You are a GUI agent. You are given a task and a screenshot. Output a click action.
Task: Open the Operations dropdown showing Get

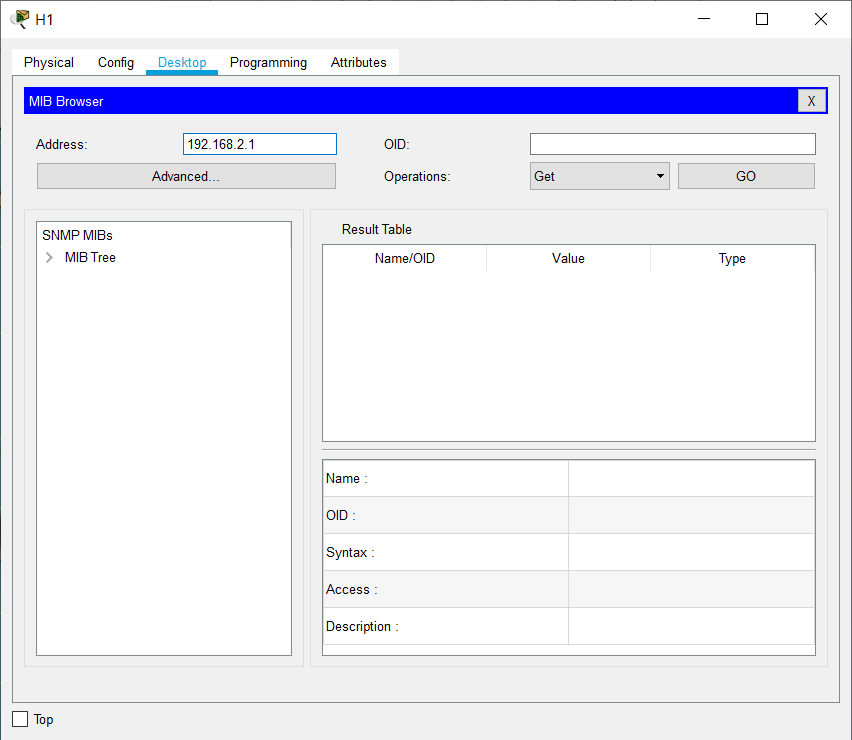pos(599,176)
